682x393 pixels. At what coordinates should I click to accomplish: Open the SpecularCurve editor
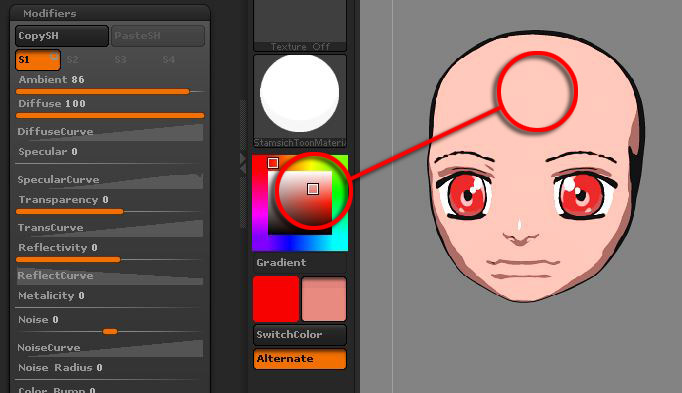point(110,180)
